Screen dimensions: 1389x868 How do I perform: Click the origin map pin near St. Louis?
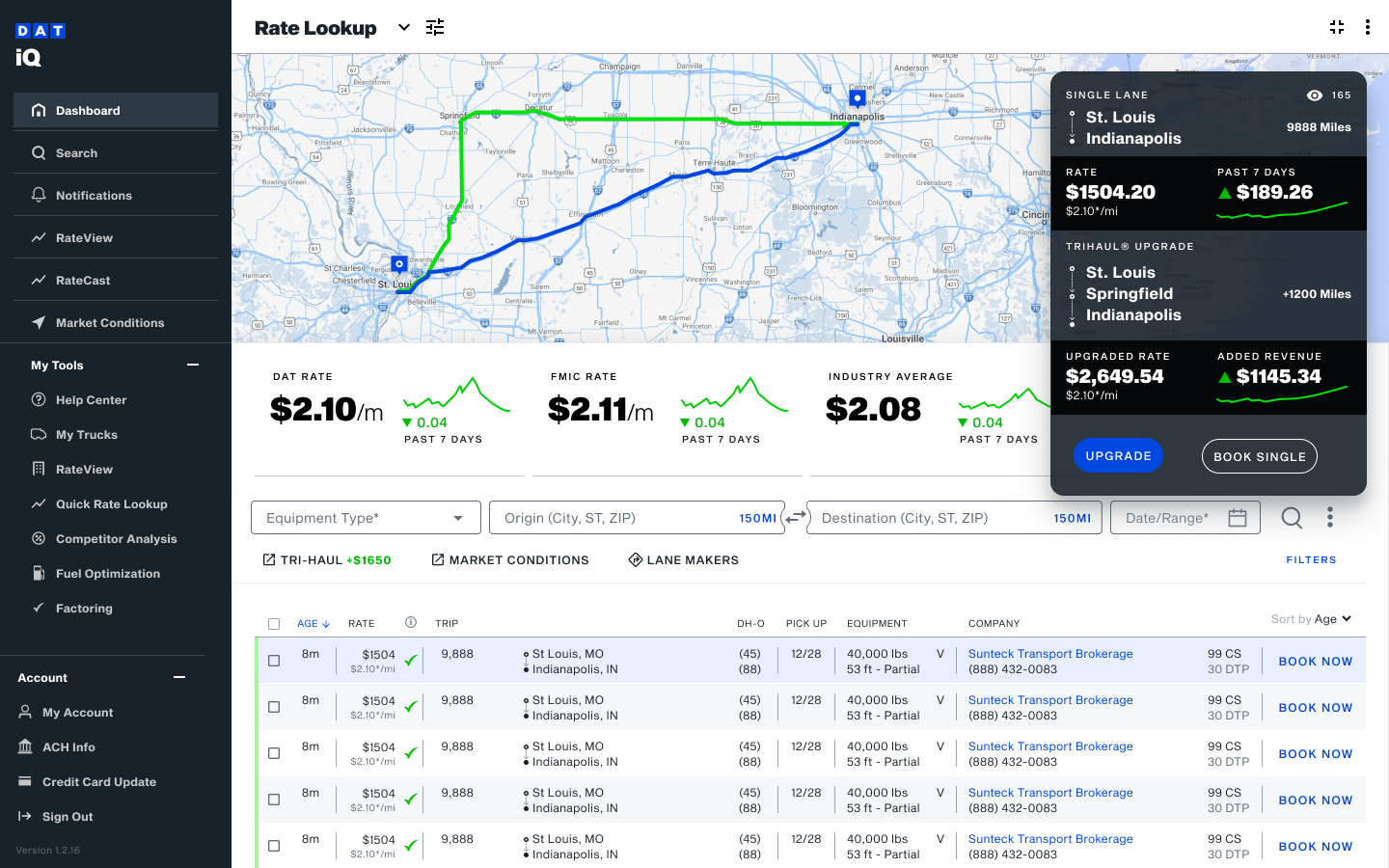point(399,264)
